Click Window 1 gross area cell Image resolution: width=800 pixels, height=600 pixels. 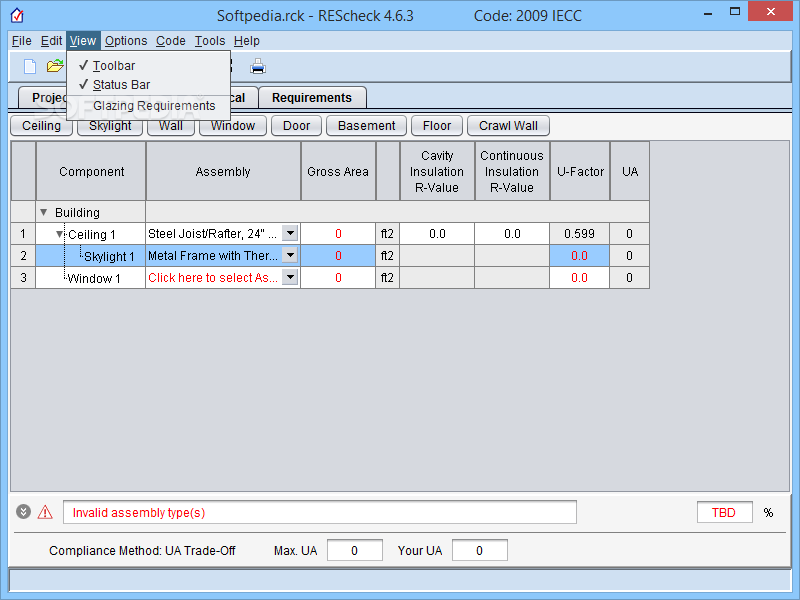[338, 278]
